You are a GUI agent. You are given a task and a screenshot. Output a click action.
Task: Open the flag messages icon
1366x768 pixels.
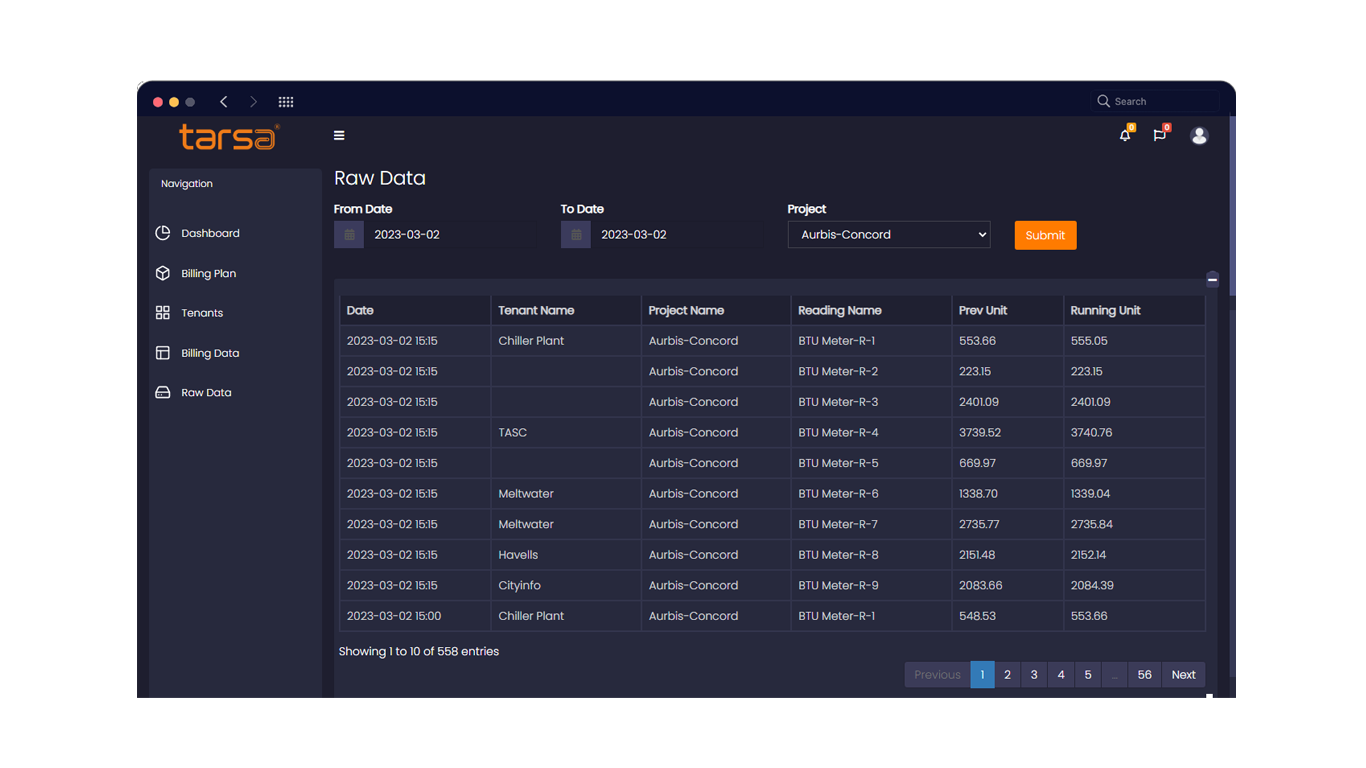[1159, 135]
